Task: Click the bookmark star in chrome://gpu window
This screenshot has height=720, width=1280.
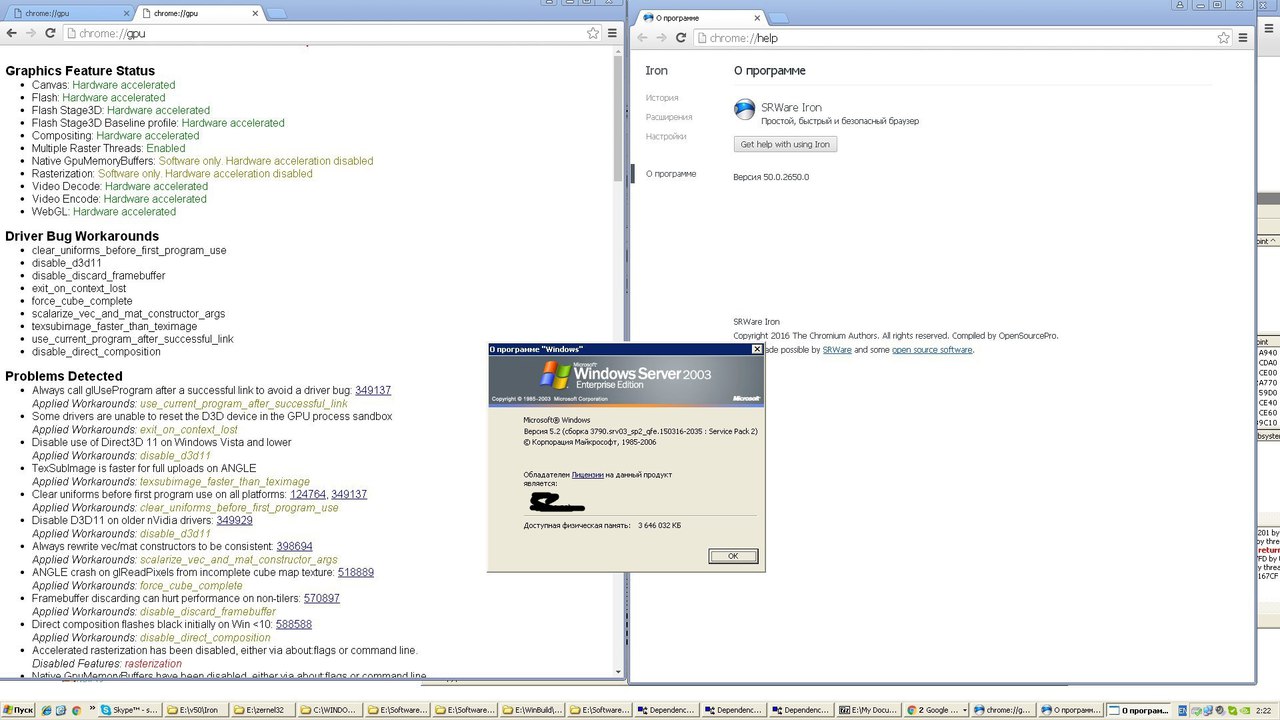Action: [593, 33]
